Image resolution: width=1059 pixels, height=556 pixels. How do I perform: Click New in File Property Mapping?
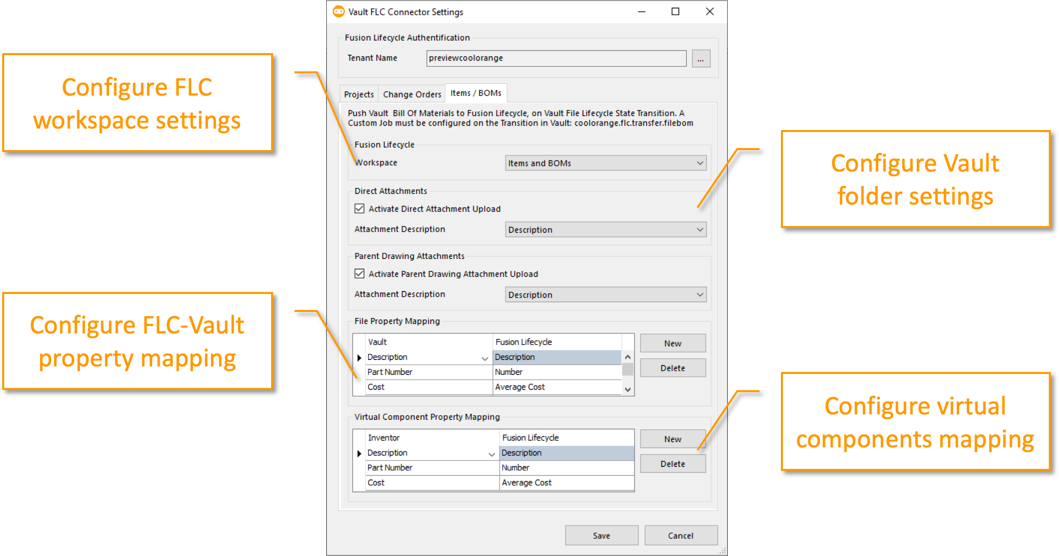673,343
